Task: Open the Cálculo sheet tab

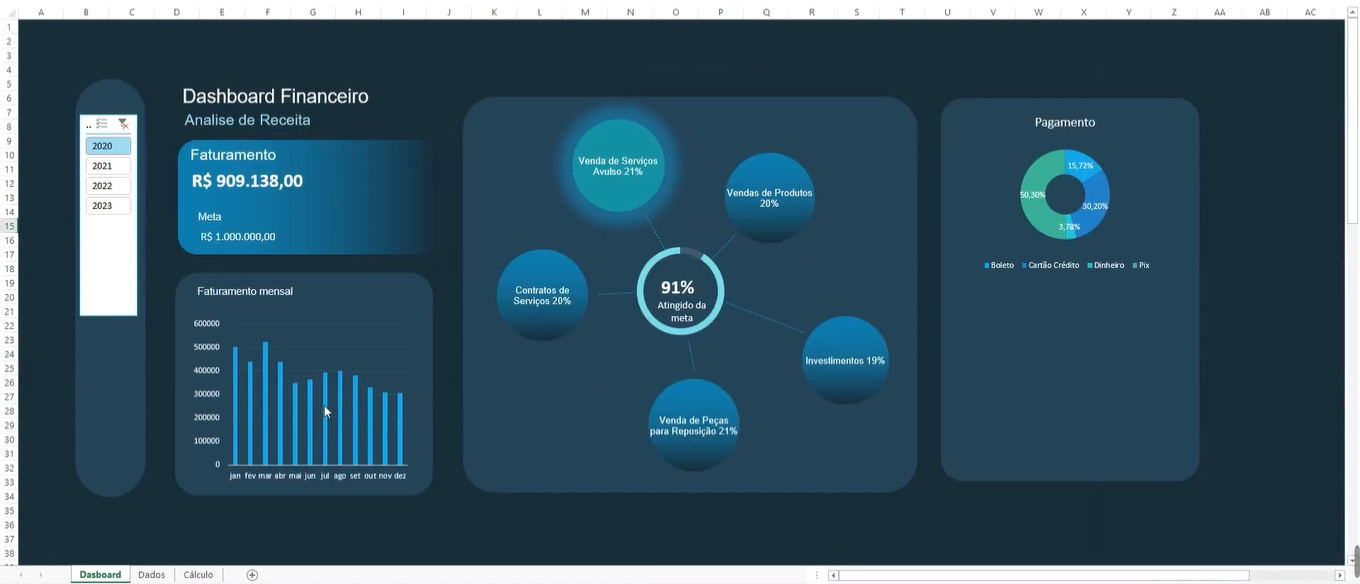Action: tap(197, 574)
